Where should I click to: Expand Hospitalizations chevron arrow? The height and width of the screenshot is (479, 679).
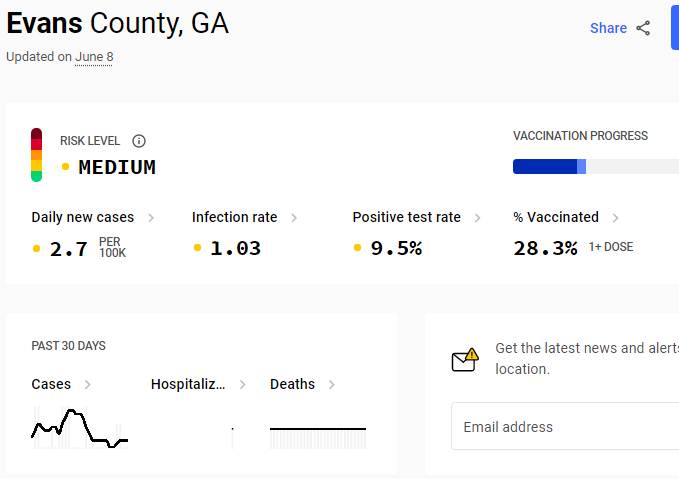click(x=242, y=385)
